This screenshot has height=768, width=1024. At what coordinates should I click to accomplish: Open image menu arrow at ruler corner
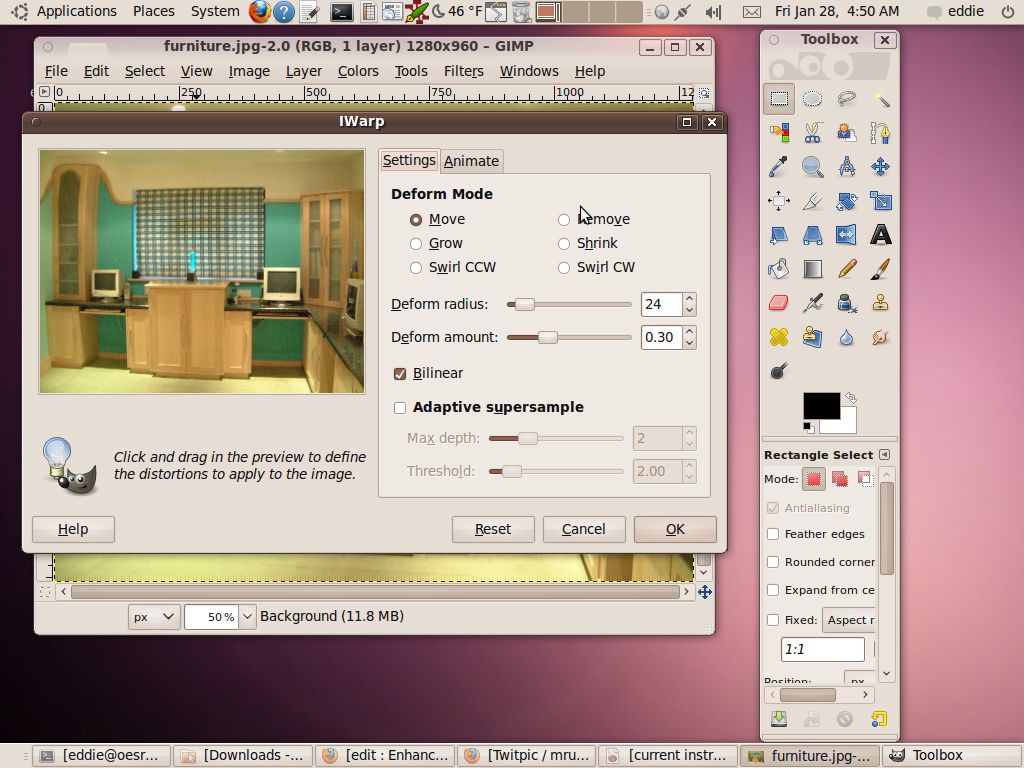(44, 92)
